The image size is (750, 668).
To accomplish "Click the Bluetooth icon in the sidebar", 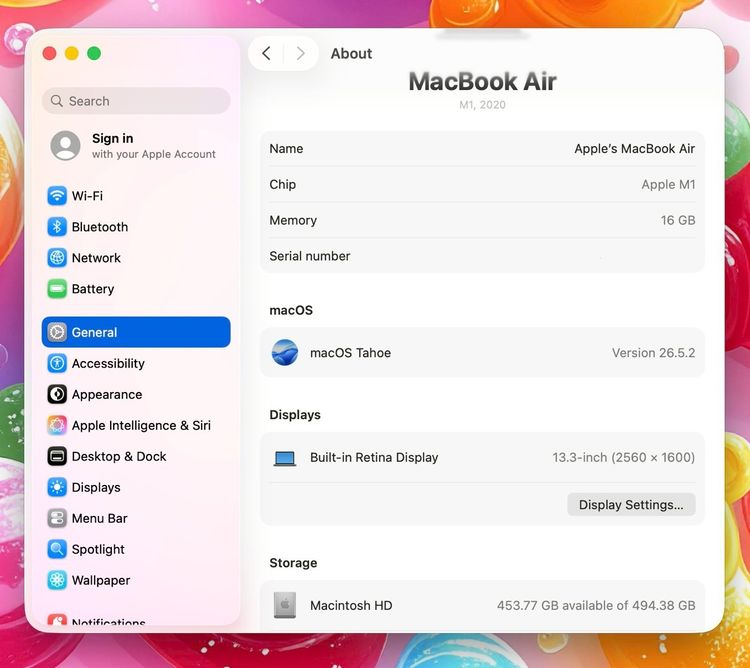I will pyautogui.click(x=57, y=227).
